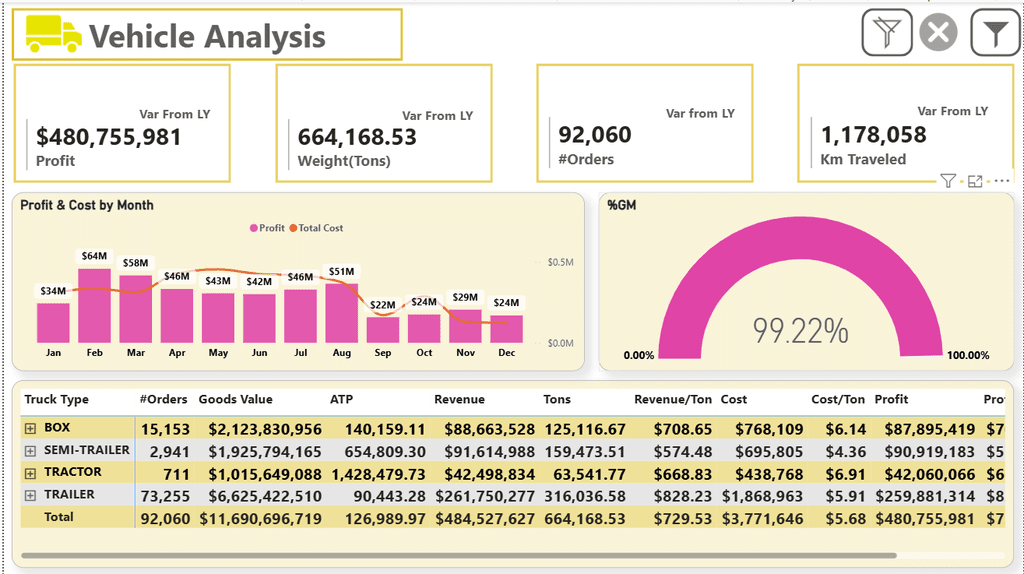1024x574 pixels.
Task: Expand the SEMI-TRAILER row
Action: (30, 451)
